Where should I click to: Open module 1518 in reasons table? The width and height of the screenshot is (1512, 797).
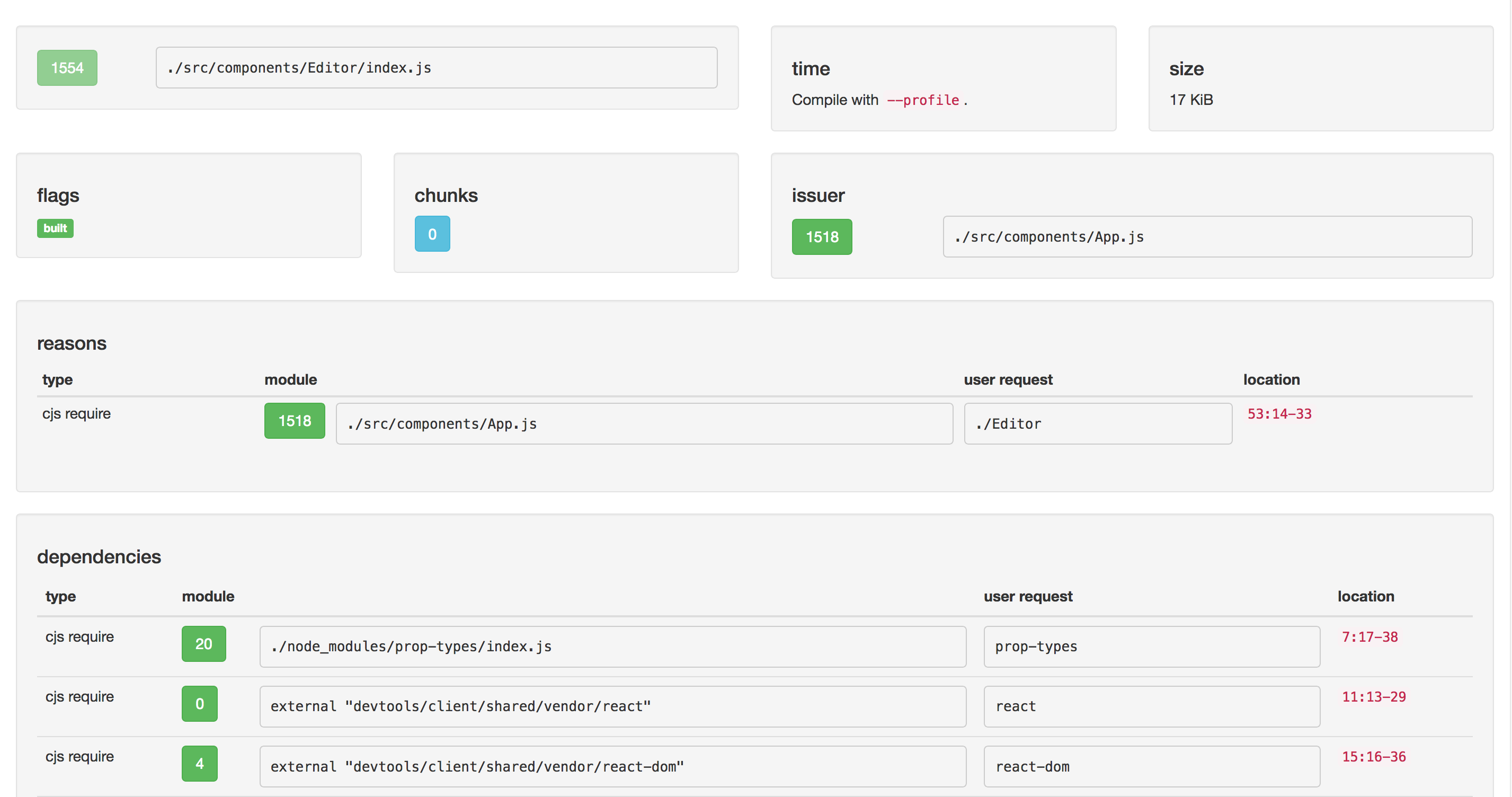[294, 421]
